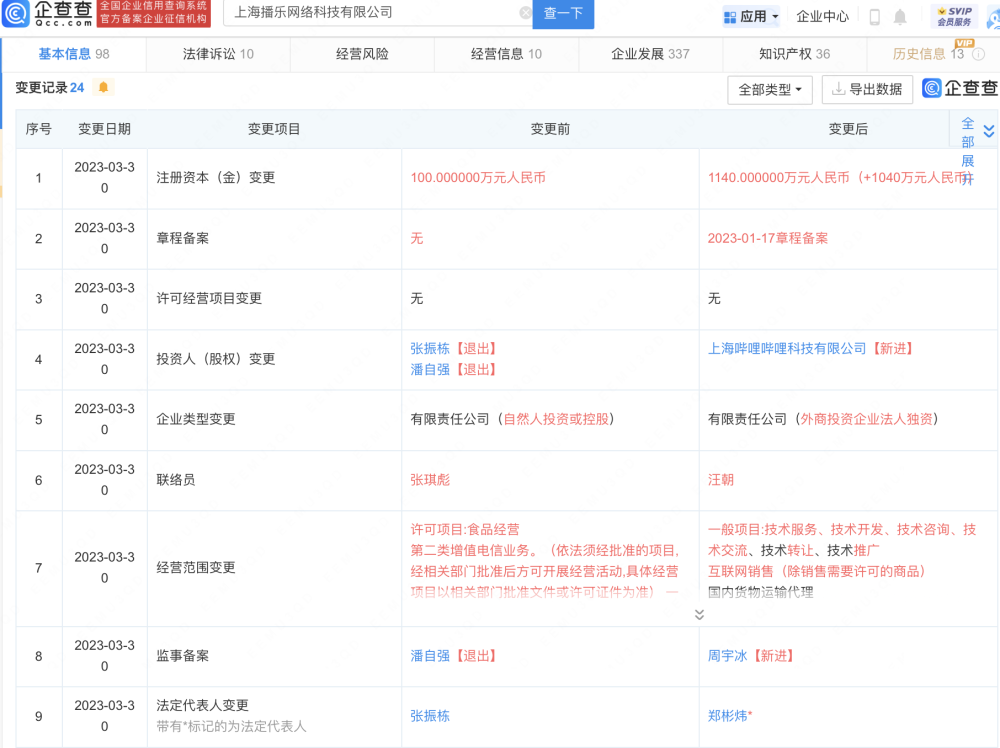Select the 许可项目:食品经营 text
This screenshot has height=748, width=1000.
pos(465,530)
